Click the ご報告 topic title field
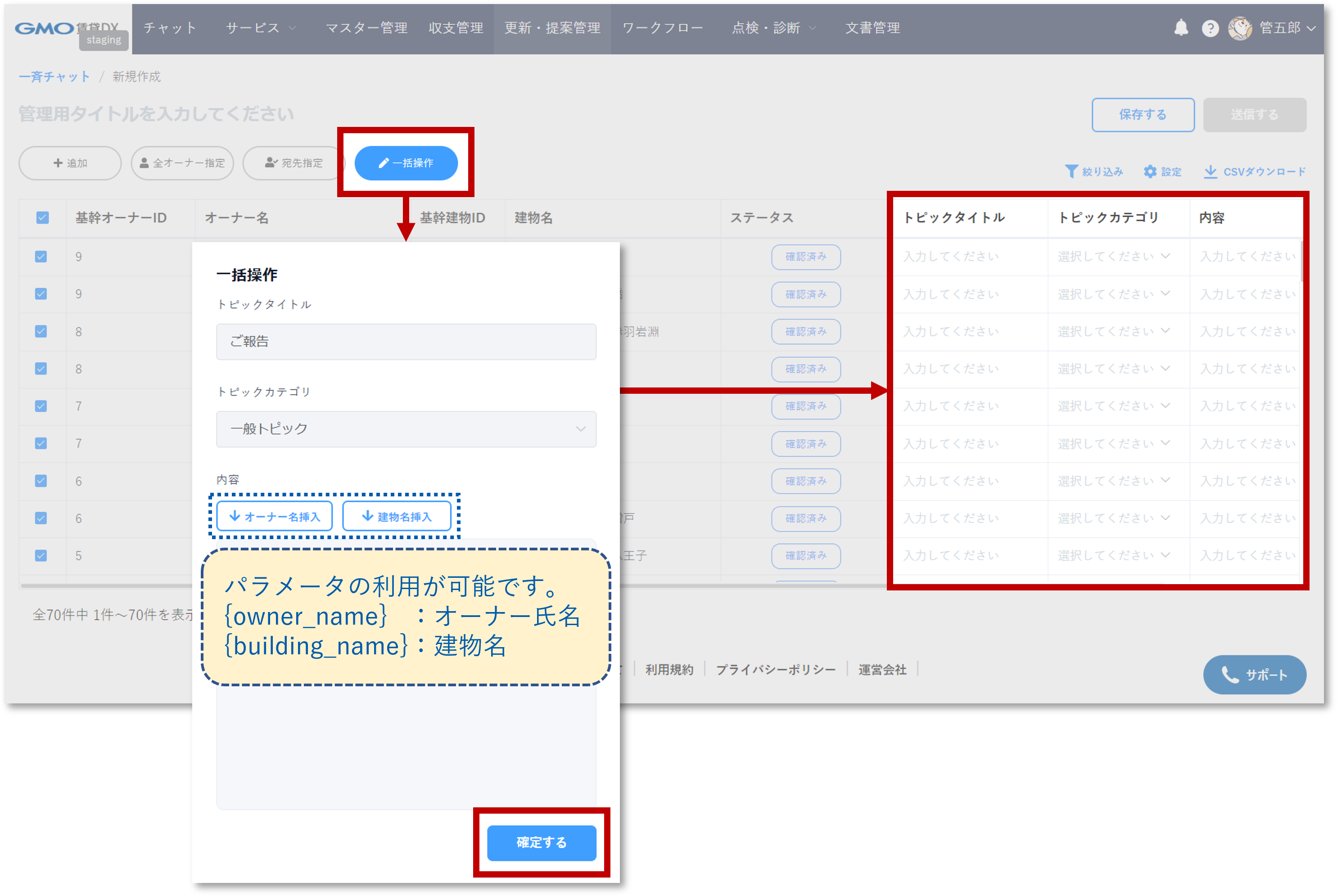The image size is (1337, 896). (406, 342)
